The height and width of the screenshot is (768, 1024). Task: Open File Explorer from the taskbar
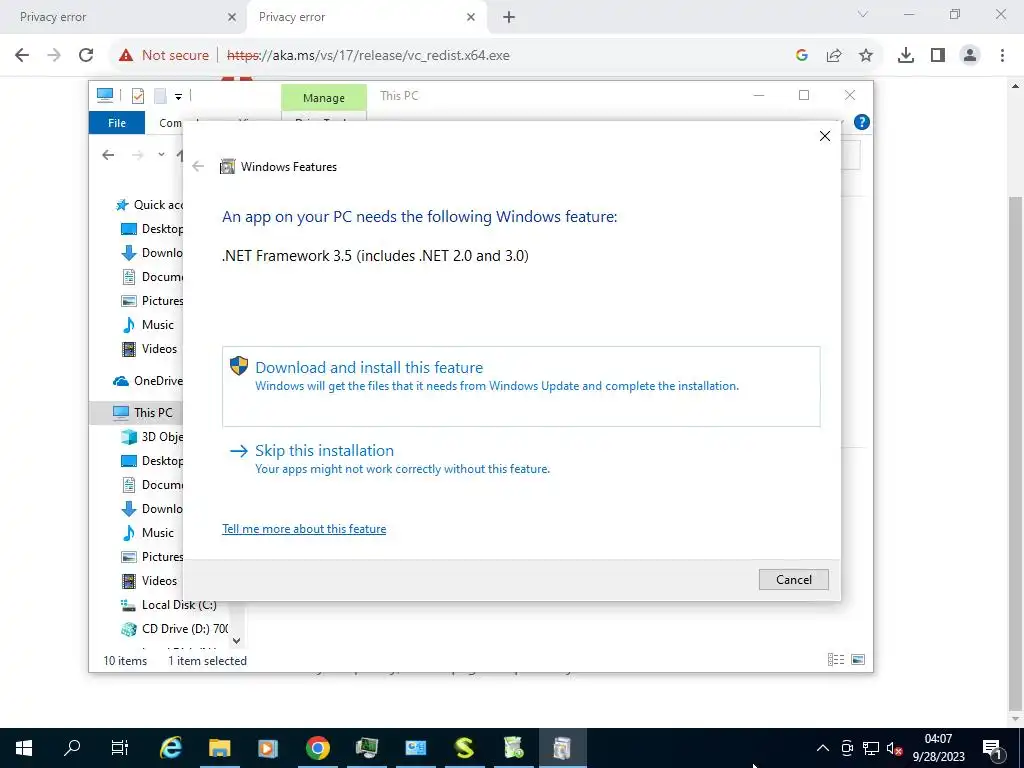(x=219, y=748)
